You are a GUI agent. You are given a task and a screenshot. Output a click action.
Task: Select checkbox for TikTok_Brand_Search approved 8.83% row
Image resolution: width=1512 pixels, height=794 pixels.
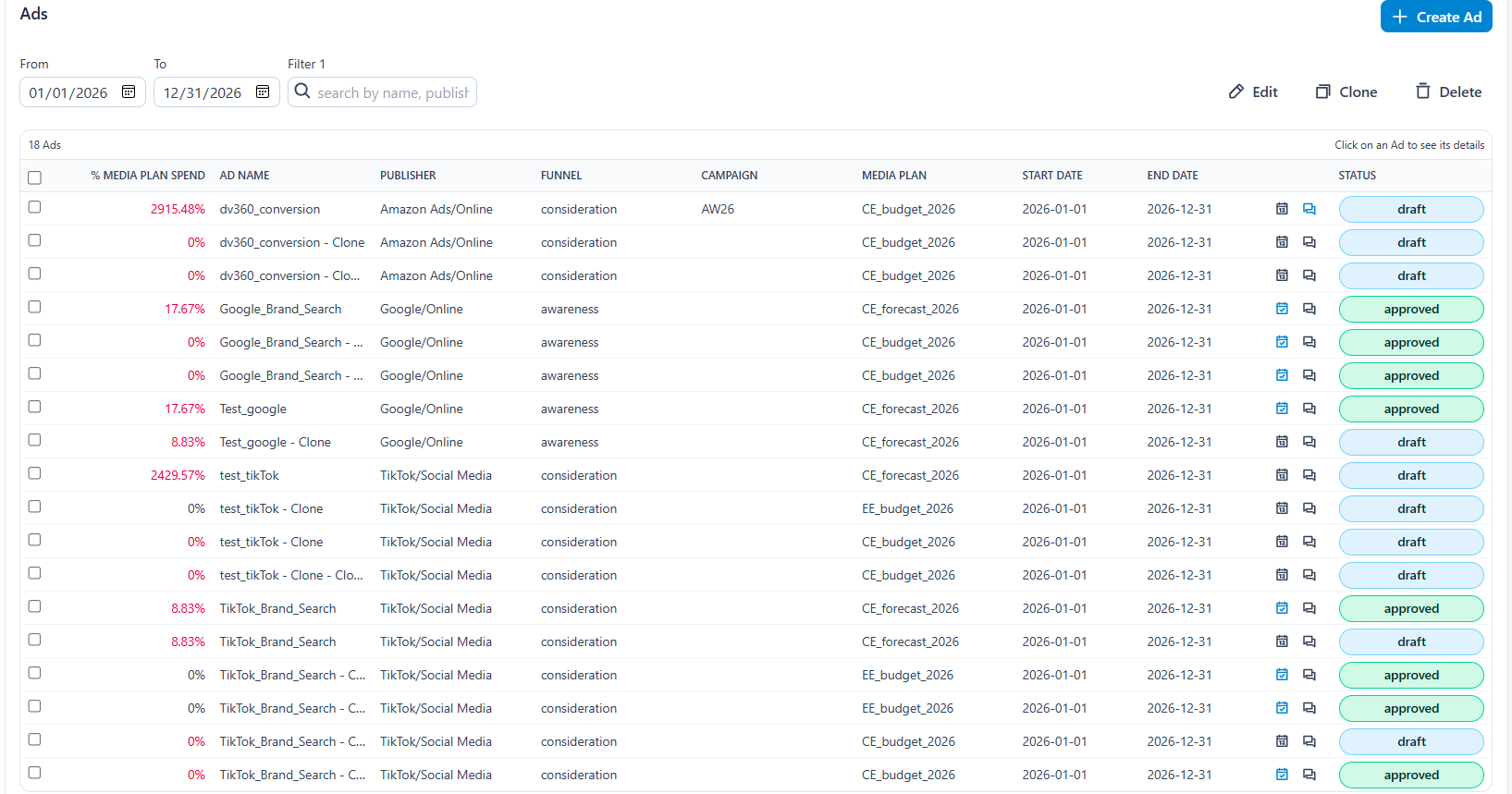34,606
